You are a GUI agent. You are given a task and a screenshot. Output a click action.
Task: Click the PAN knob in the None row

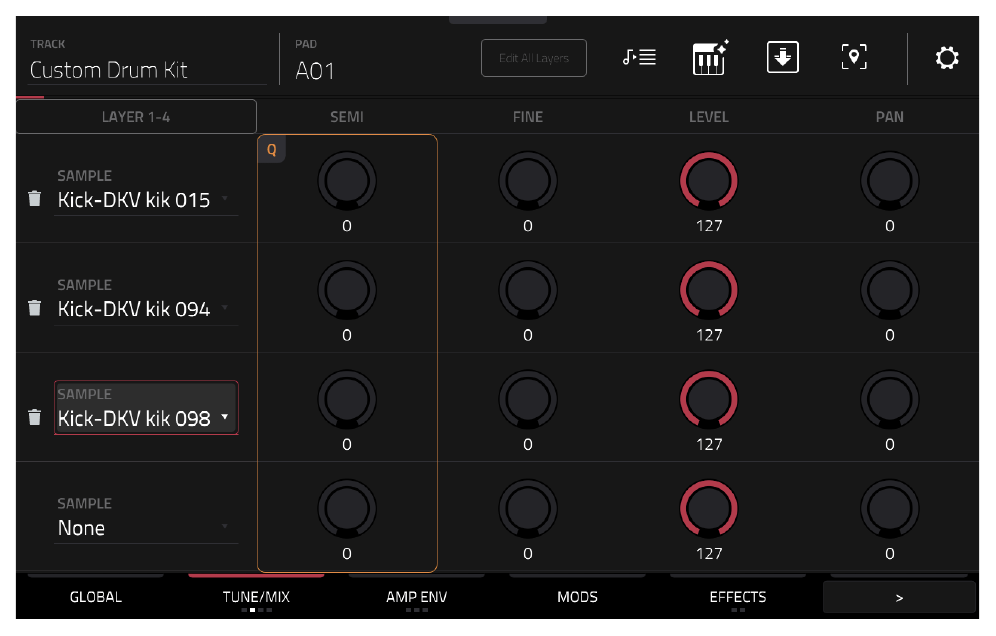coord(890,509)
